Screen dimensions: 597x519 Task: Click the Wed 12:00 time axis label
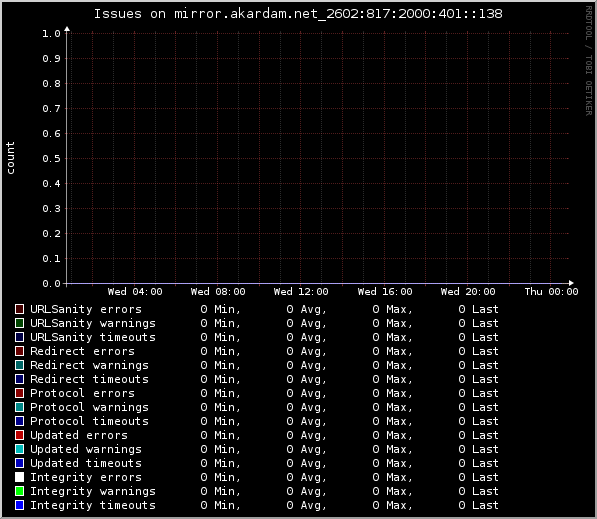click(301, 292)
